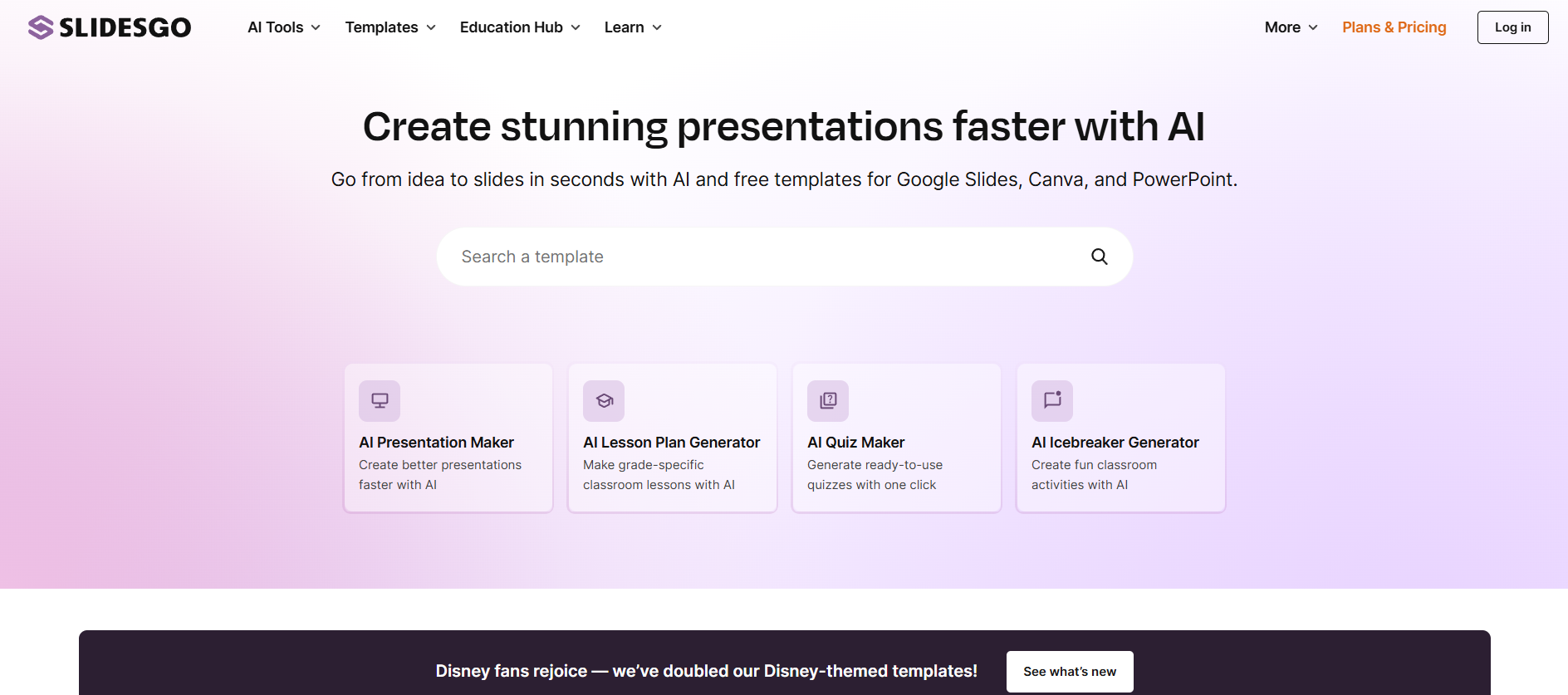Screen dimensions: 1568x695
Task: Click the Slidesgo logo
Action: point(110,27)
